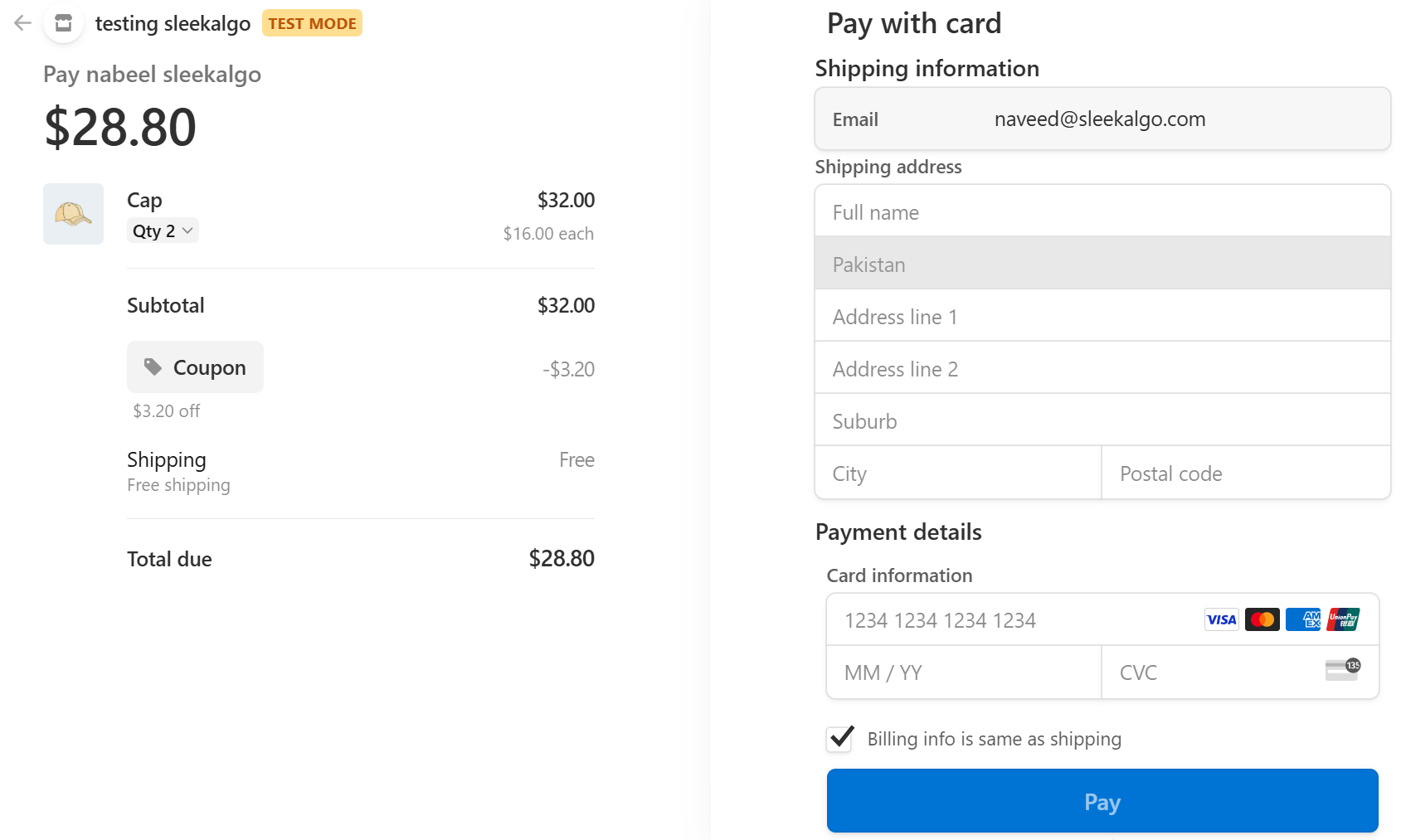Click the CVC card hint icon

coord(1342,670)
